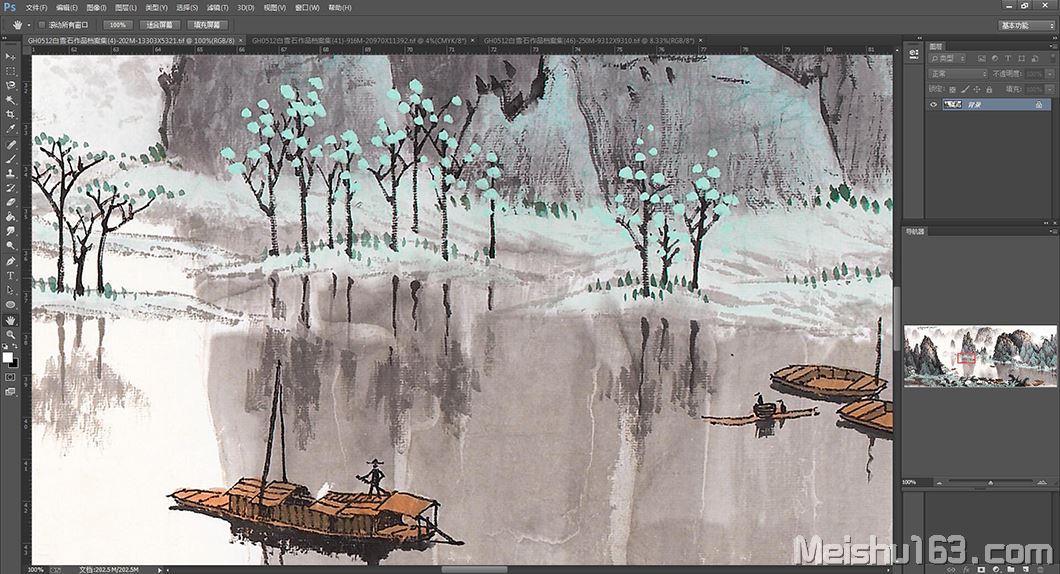Screen dimensions: 1060x574
Task: Toggle lock image pixels brush icon
Action: coord(965,89)
